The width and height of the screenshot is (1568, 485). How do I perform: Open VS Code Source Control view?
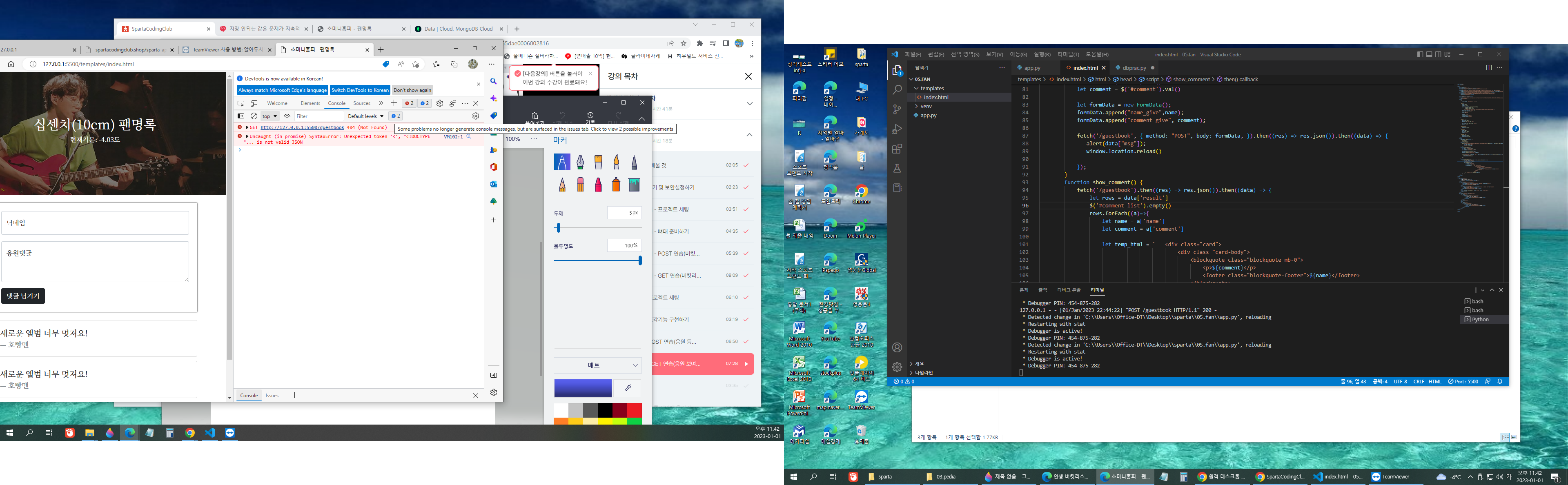897,109
